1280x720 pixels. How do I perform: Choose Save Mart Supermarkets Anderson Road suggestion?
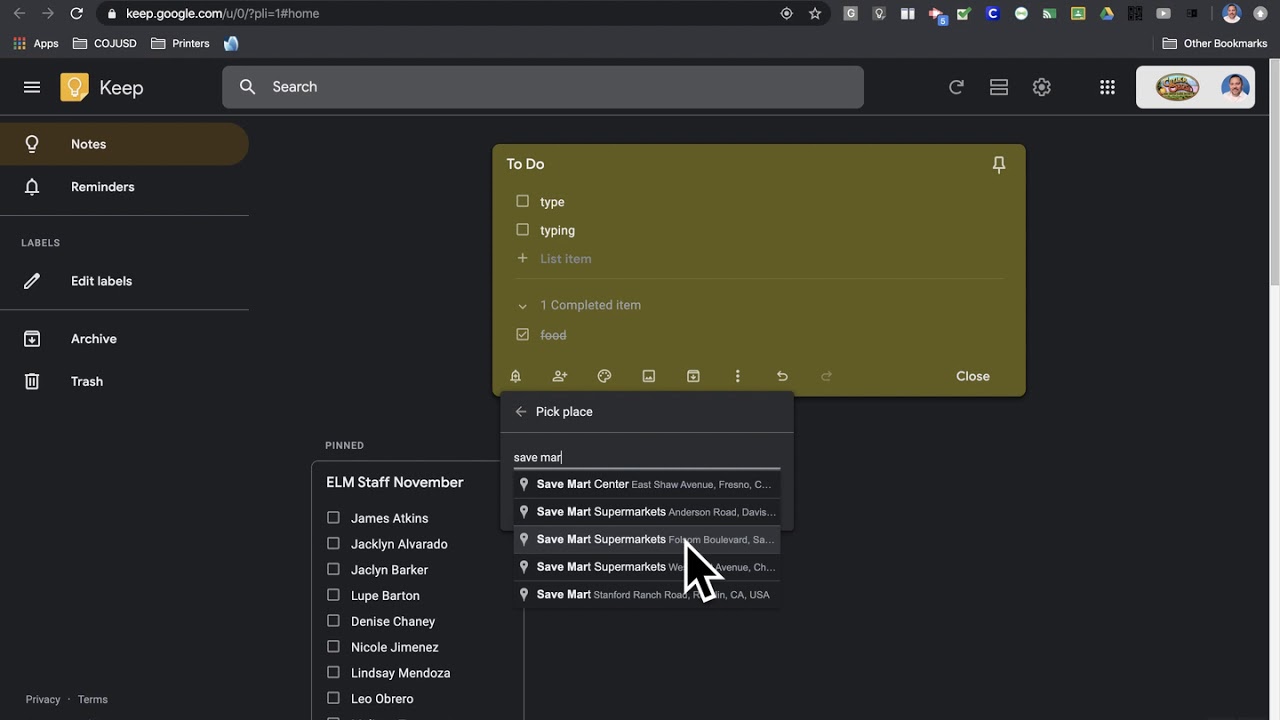pyautogui.click(x=646, y=512)
